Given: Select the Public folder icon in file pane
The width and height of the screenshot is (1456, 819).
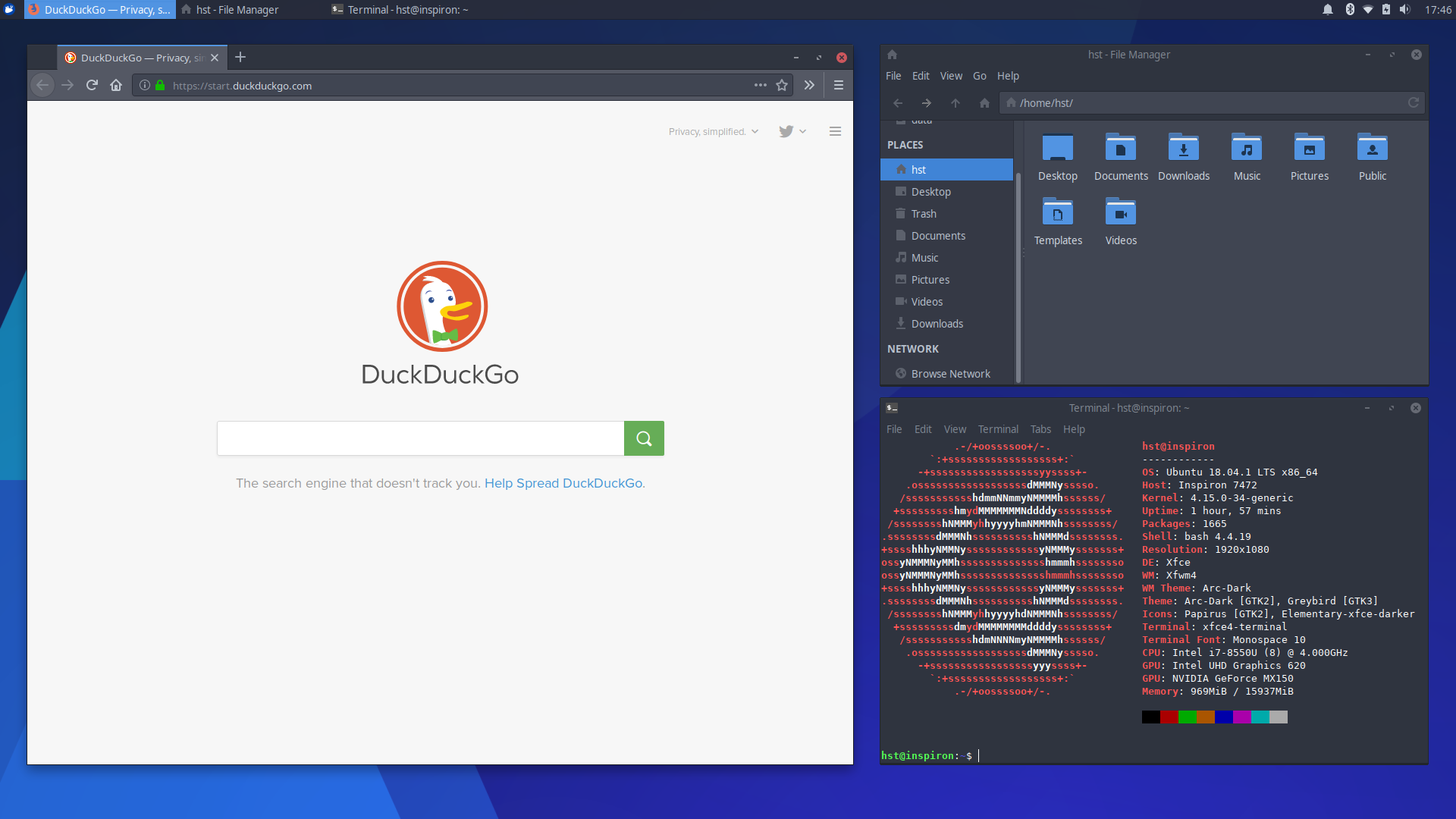Looking at the screenshot, I should (1373, 149).
